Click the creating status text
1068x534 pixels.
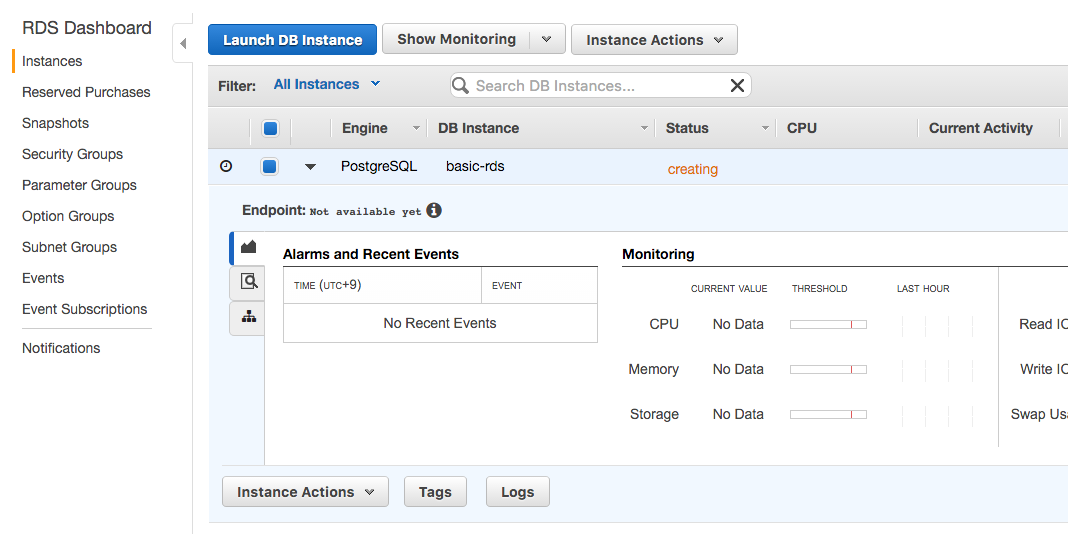pos(693,169)
